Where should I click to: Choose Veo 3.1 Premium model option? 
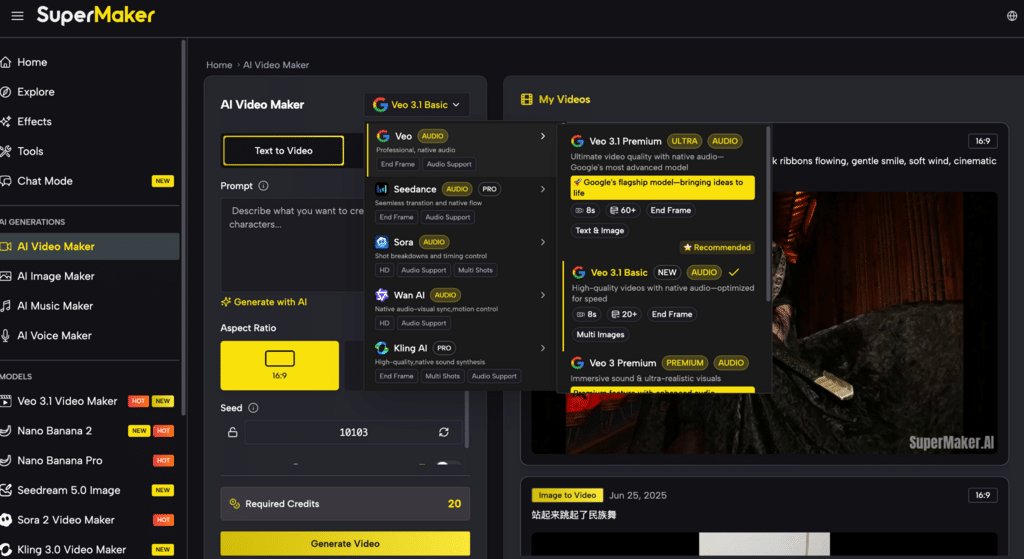pos(625,142)
